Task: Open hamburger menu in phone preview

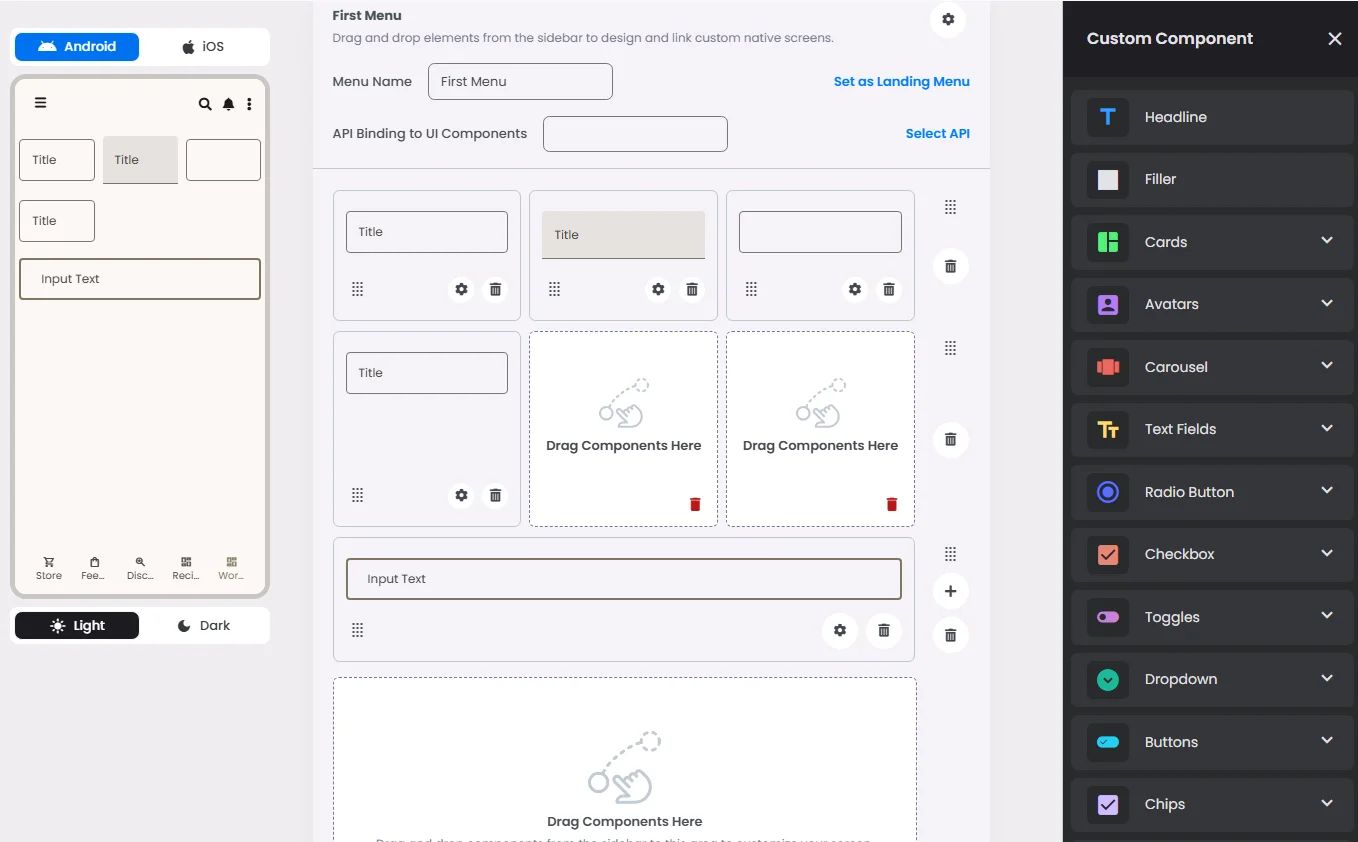Action: [40, 102]
